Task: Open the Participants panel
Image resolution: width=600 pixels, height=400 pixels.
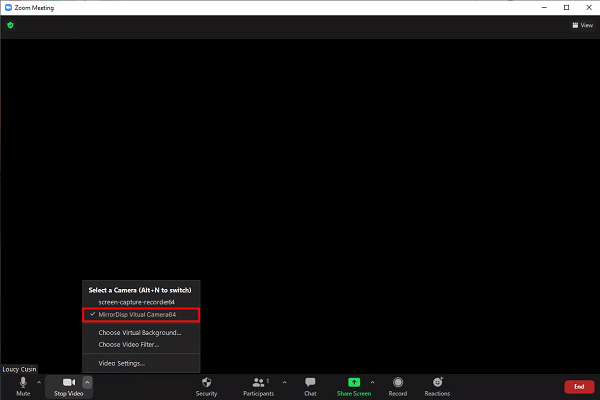Action: 259,384
